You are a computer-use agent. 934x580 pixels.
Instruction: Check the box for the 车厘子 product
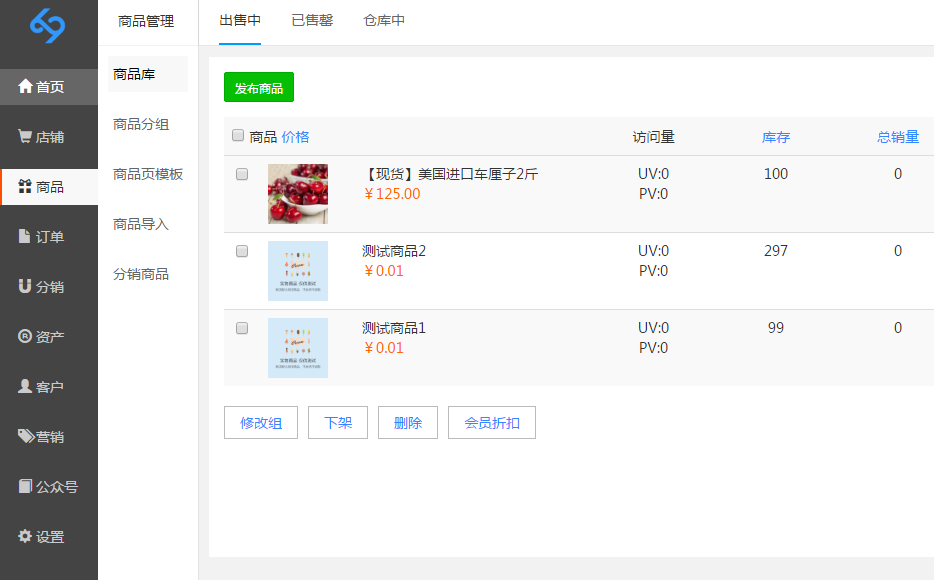point(242,174)
